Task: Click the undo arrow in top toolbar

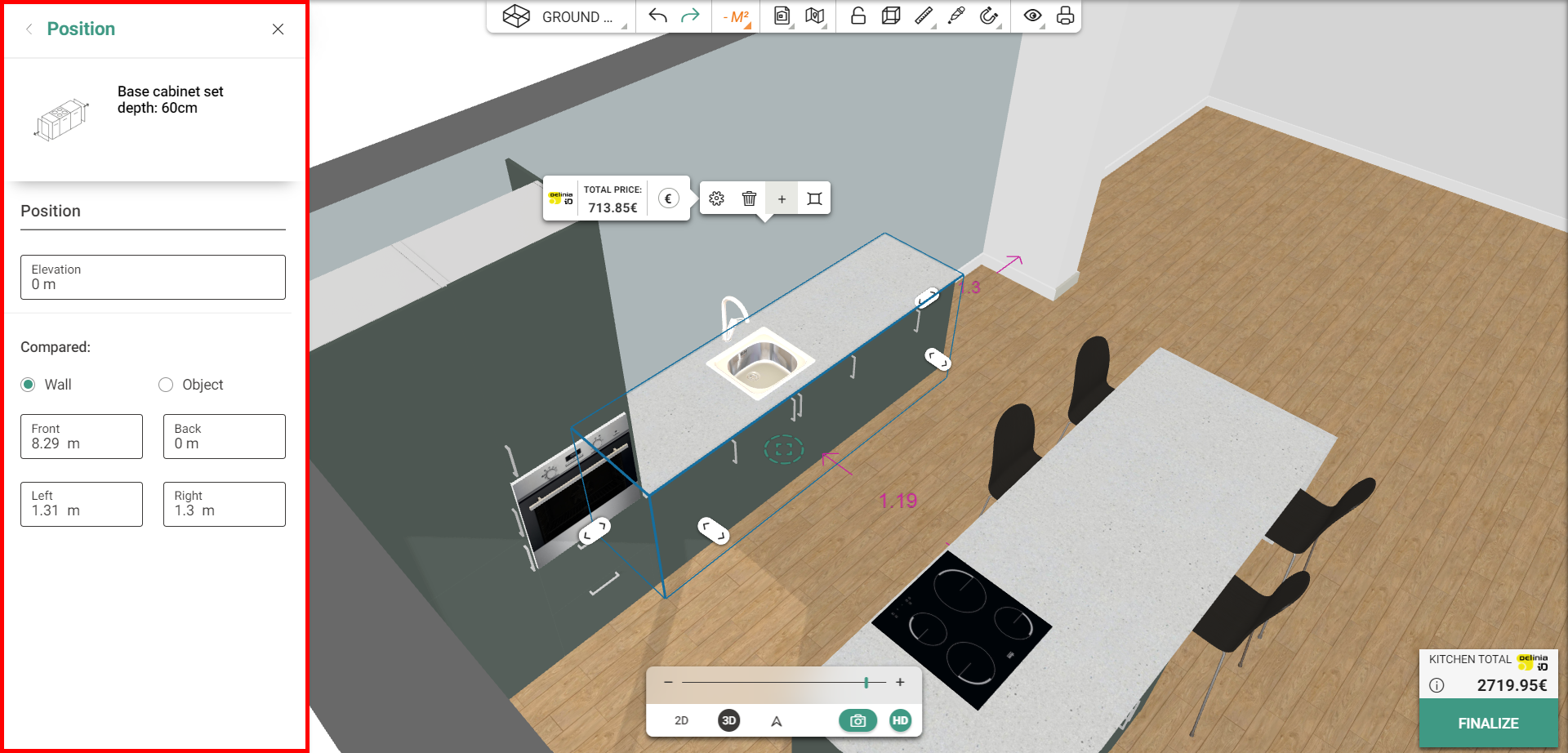Action: click(657, 16)
